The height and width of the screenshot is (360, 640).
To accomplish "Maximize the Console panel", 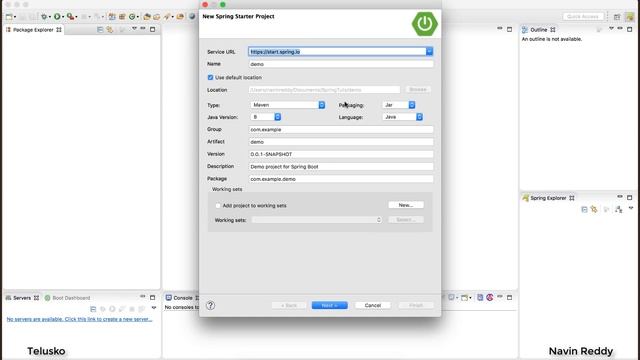I will pyautogui.click(x=509, y=298).
